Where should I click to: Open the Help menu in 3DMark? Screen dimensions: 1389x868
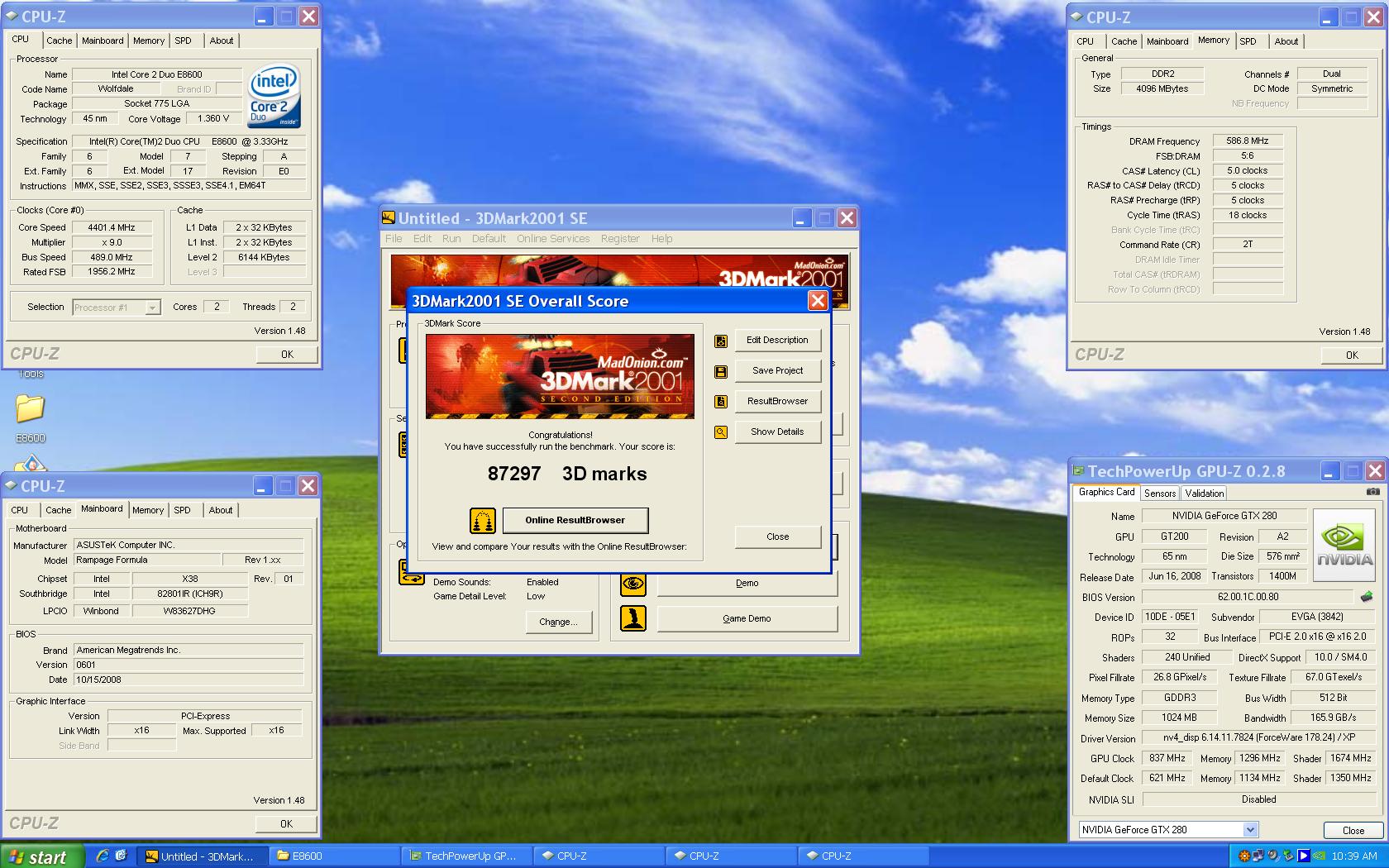point(661,238)
